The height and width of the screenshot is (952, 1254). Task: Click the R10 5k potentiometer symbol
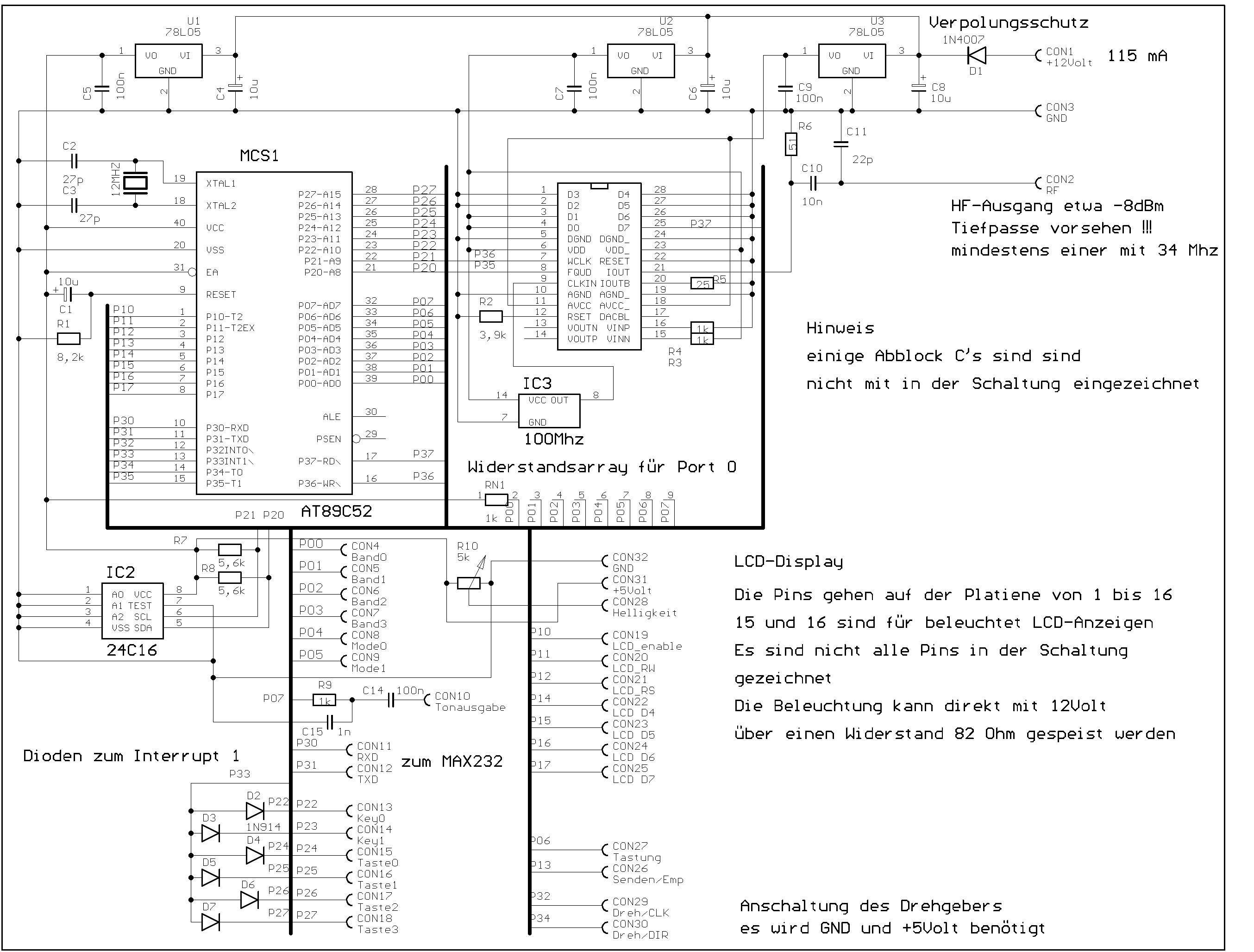(x=469, y=583)
